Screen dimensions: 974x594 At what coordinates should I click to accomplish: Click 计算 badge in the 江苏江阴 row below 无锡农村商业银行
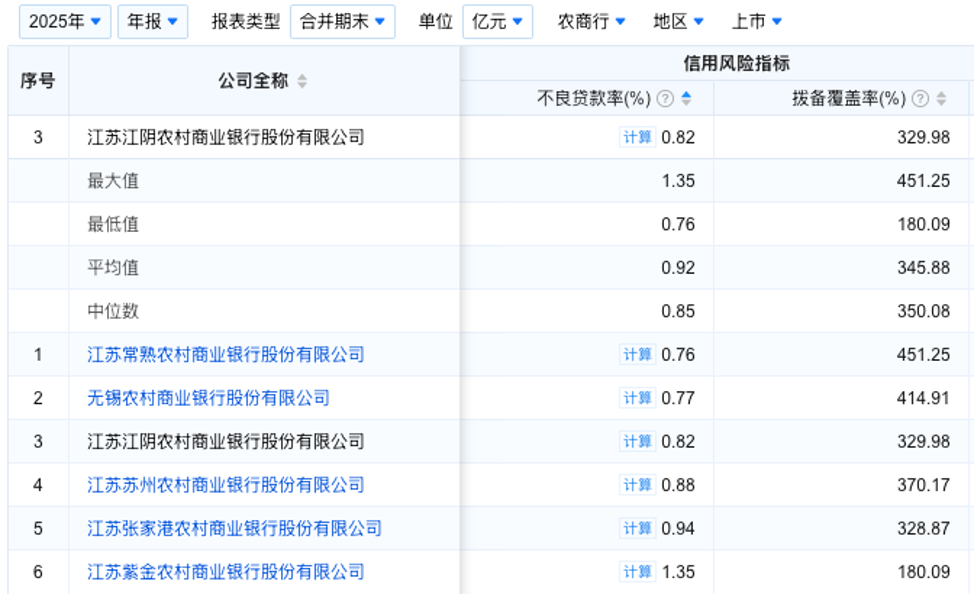[637, 442]
